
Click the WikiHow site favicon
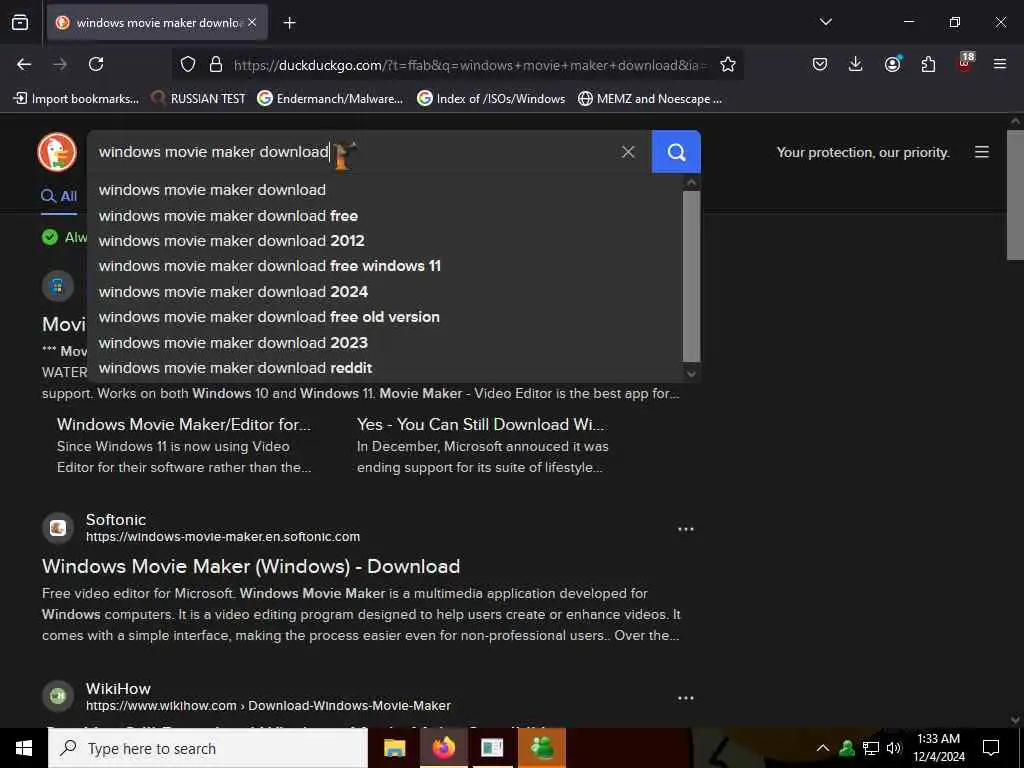(x=58, y=696)
